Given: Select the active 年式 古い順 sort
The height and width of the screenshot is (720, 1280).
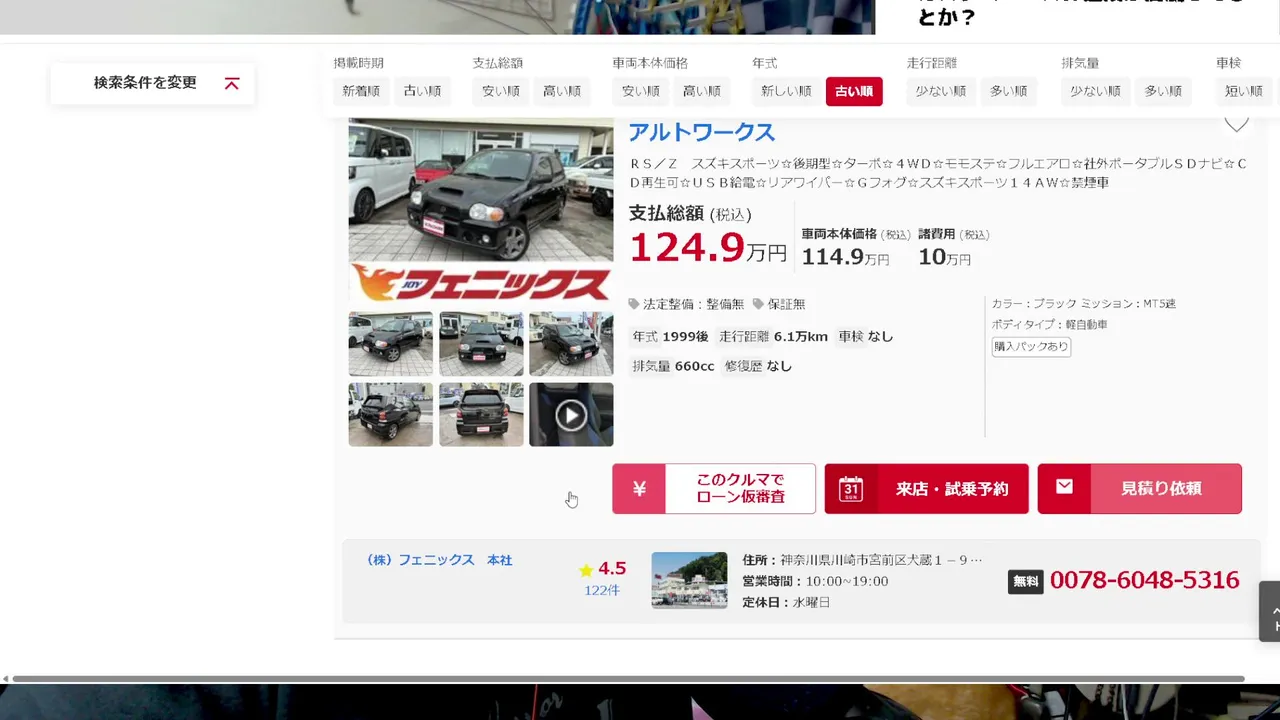Looking at the screenshot, I should click(854, 91).
